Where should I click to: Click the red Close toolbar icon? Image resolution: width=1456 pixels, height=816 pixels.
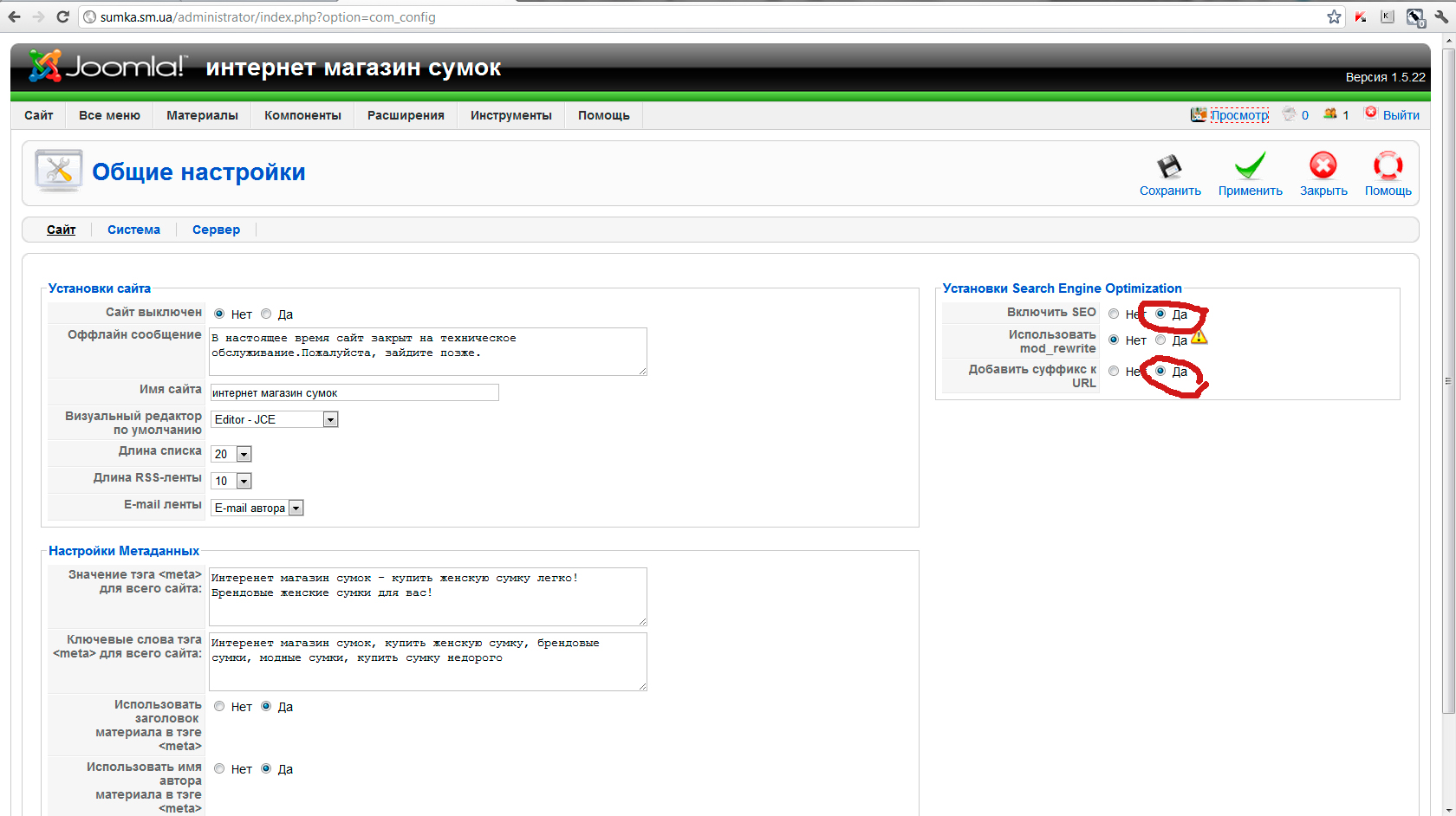point(1323,166)
